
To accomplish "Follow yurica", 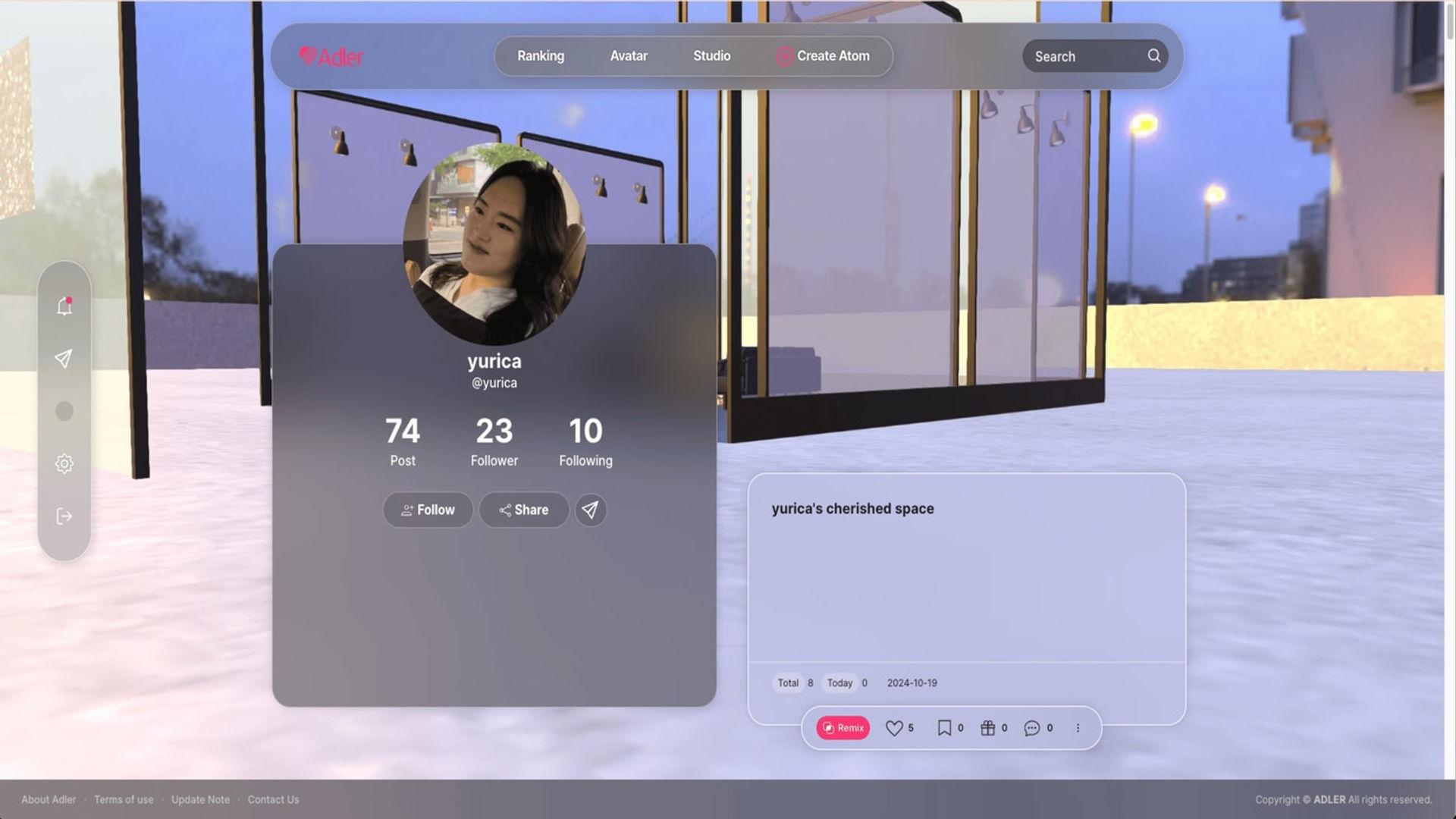I will (x=428, y=510).
